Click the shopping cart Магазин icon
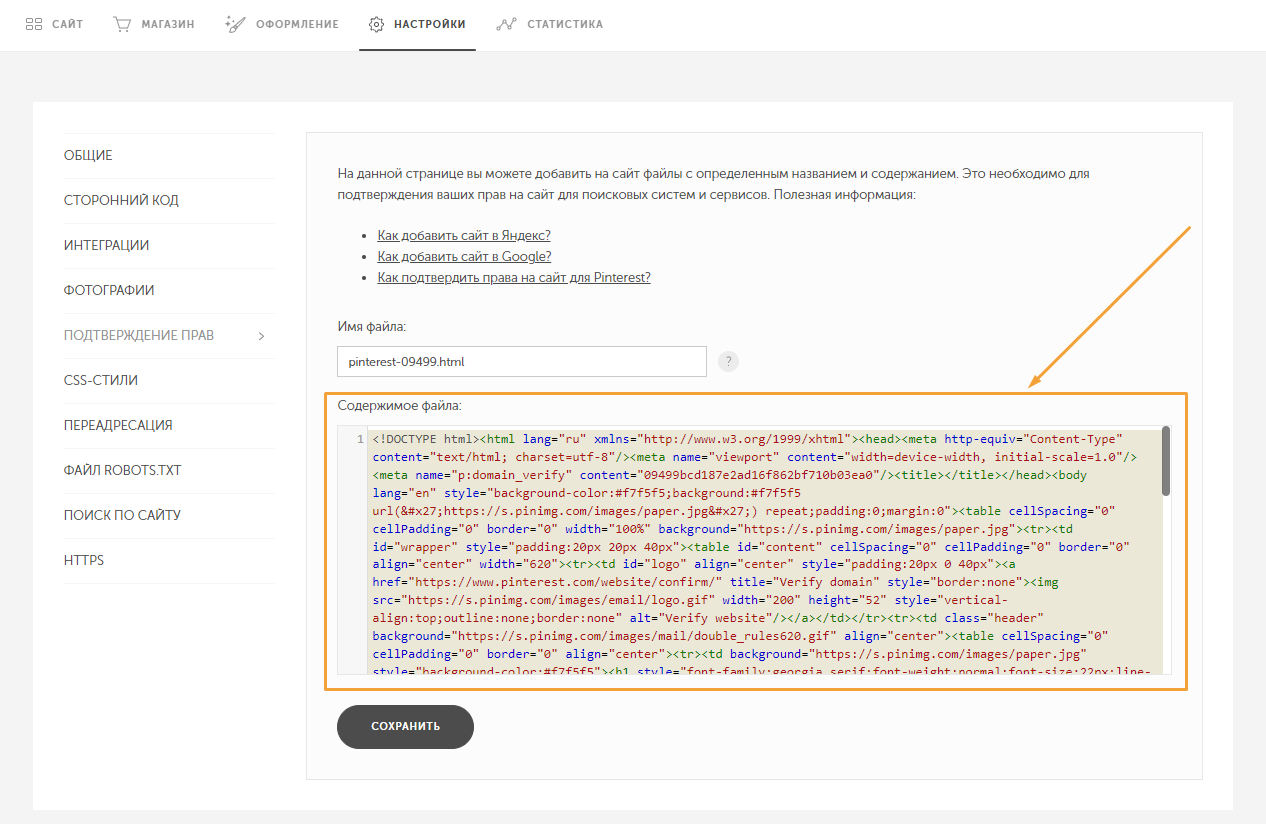The width and height of the screenshot is (1266, 824). (x=122, y=24)
